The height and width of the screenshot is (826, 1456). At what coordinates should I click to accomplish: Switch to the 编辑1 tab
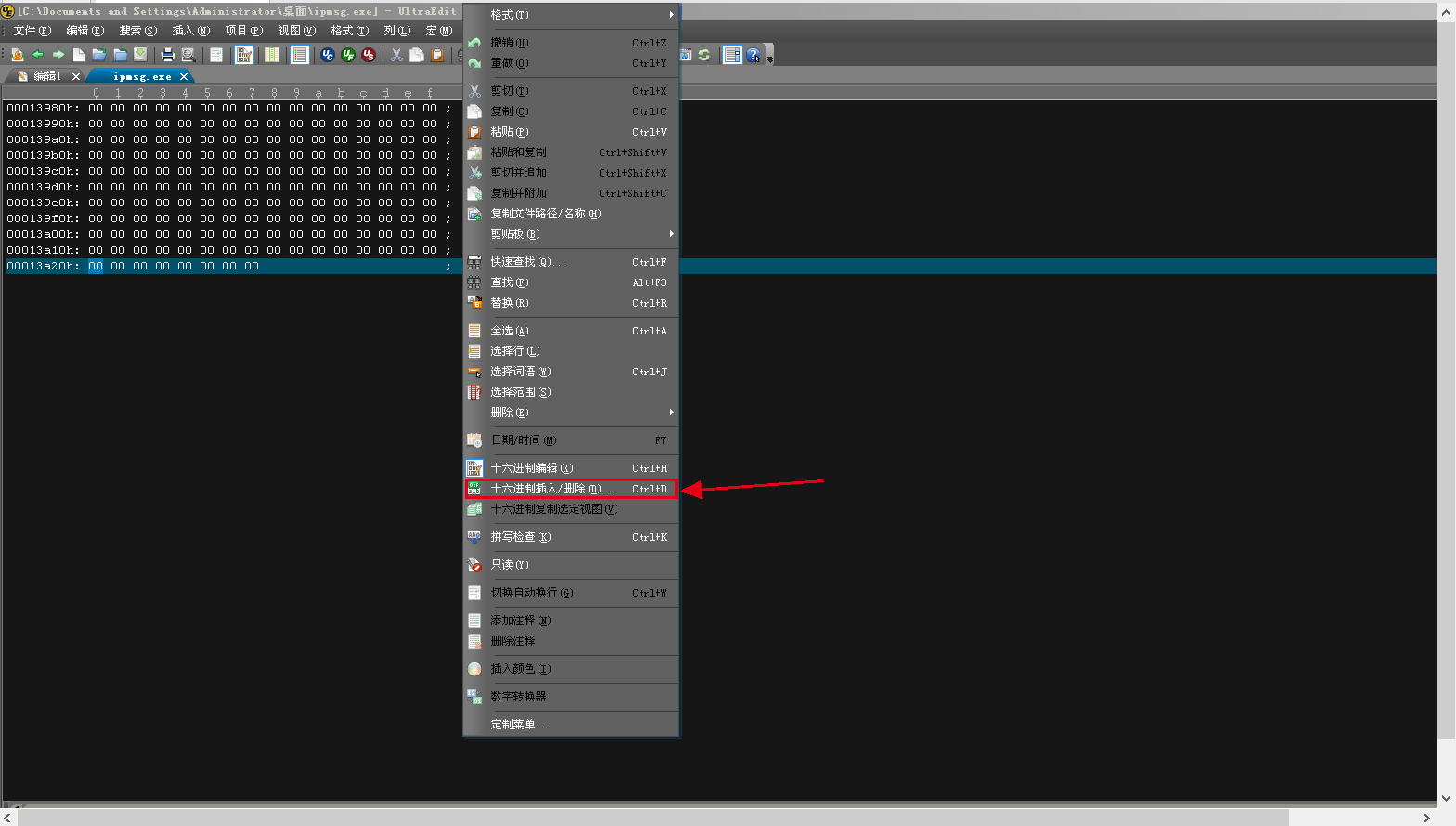[47, 76]
